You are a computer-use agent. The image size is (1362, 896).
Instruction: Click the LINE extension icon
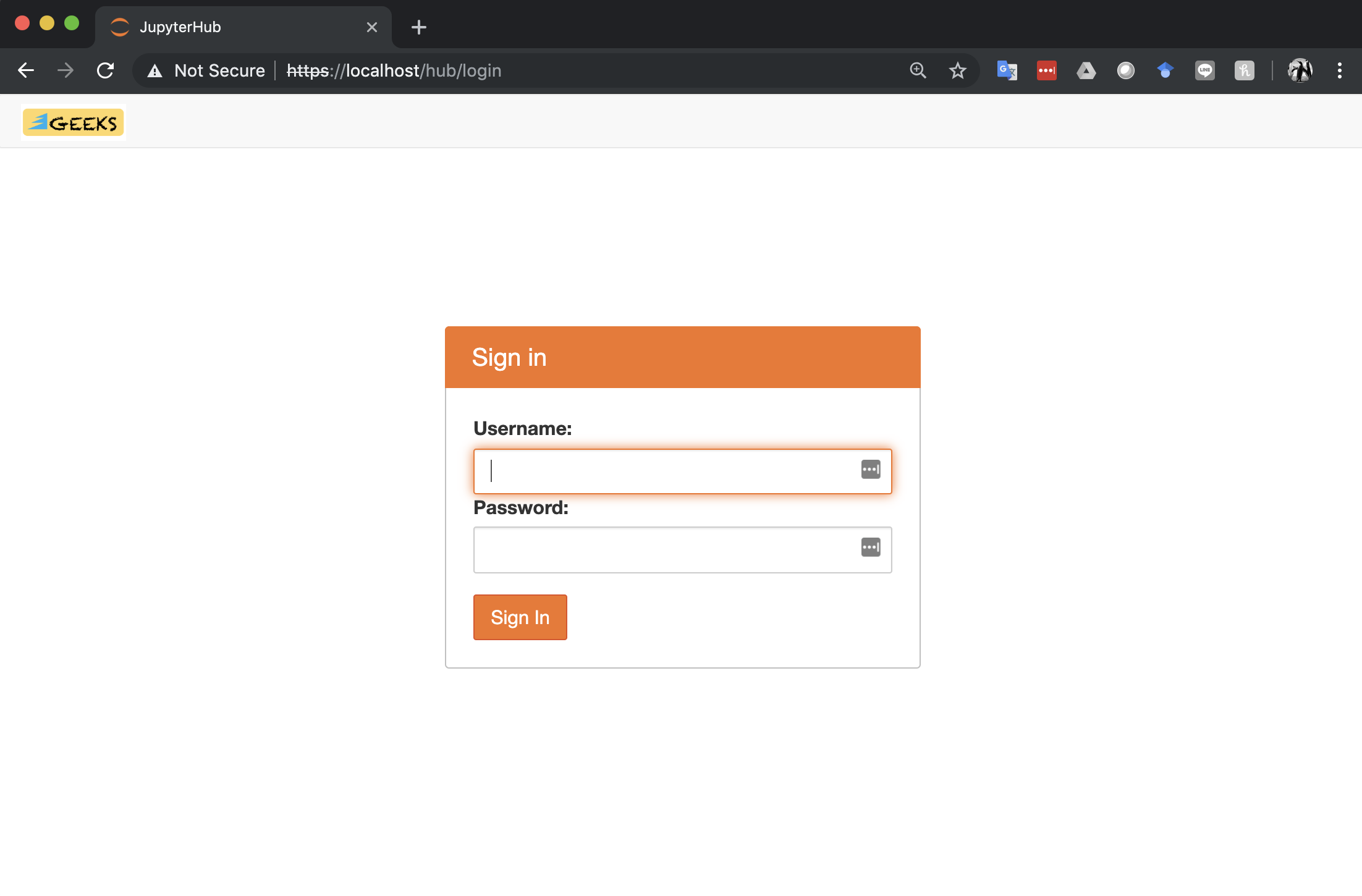coord(1204,70)
